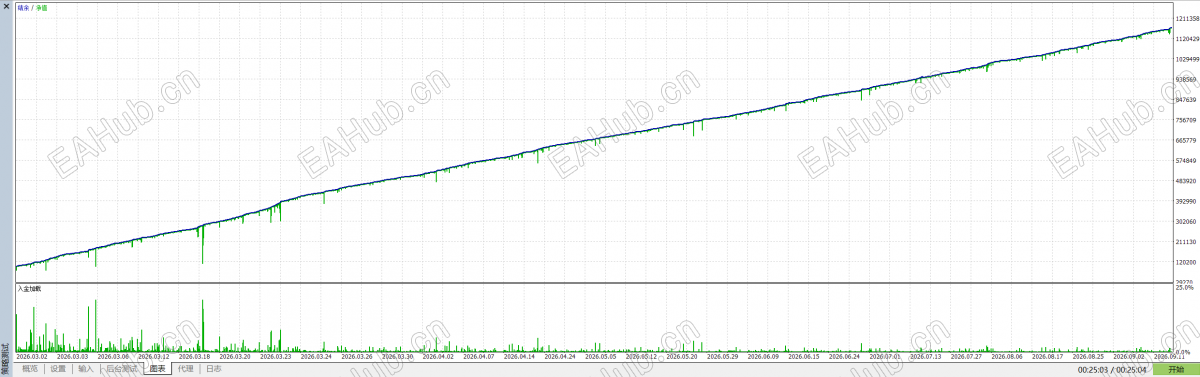Image resolution: width=1200 pixels, height=377 pixels.
Task: Click the 25.0% deposit load label
Action: point(1185,289)
